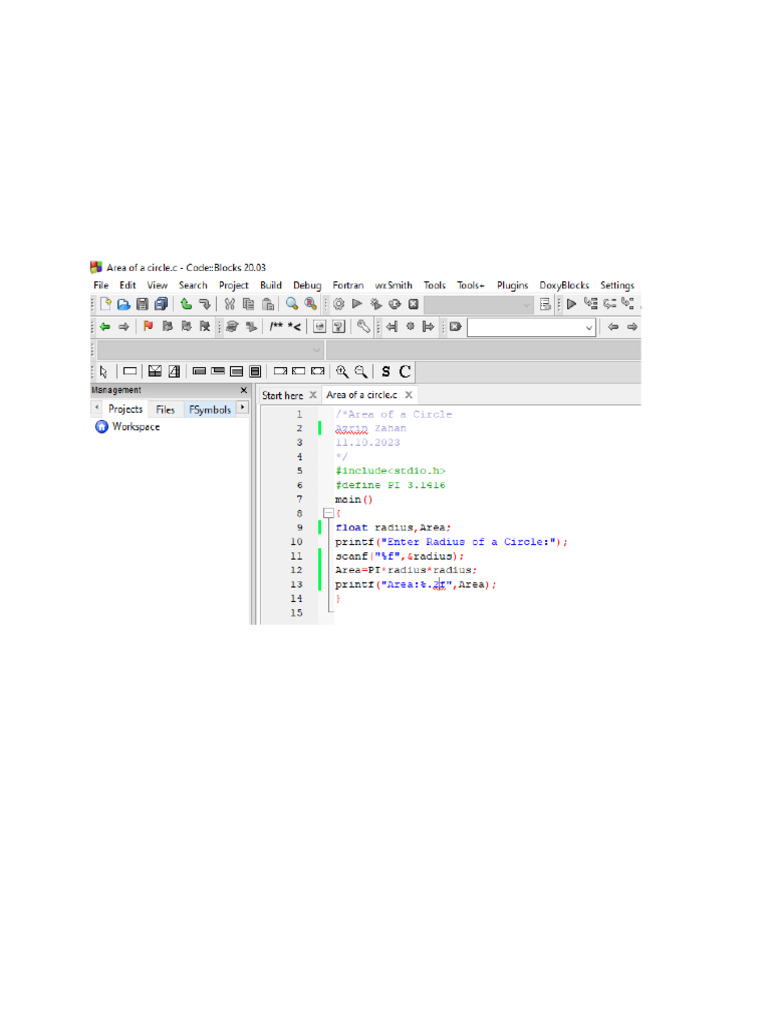
Task: Jump back with the green left arrow
Action: point(105,327)
